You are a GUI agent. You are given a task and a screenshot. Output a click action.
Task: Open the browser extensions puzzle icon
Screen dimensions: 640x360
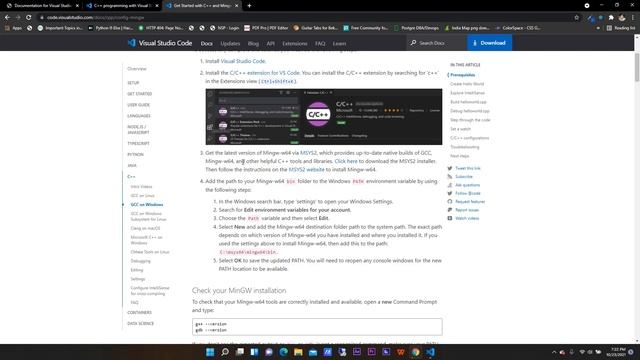(611, 18)
